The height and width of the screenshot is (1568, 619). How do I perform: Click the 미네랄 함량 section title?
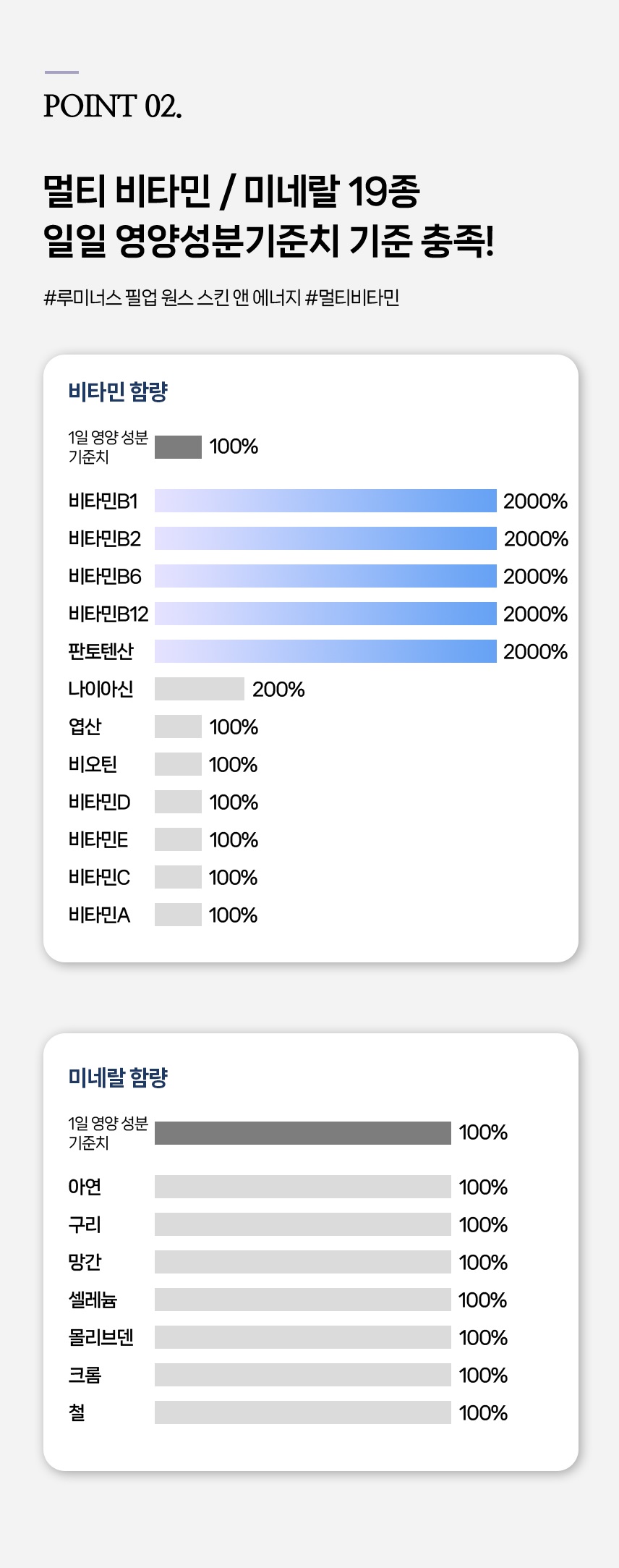tap(118, 1078)
